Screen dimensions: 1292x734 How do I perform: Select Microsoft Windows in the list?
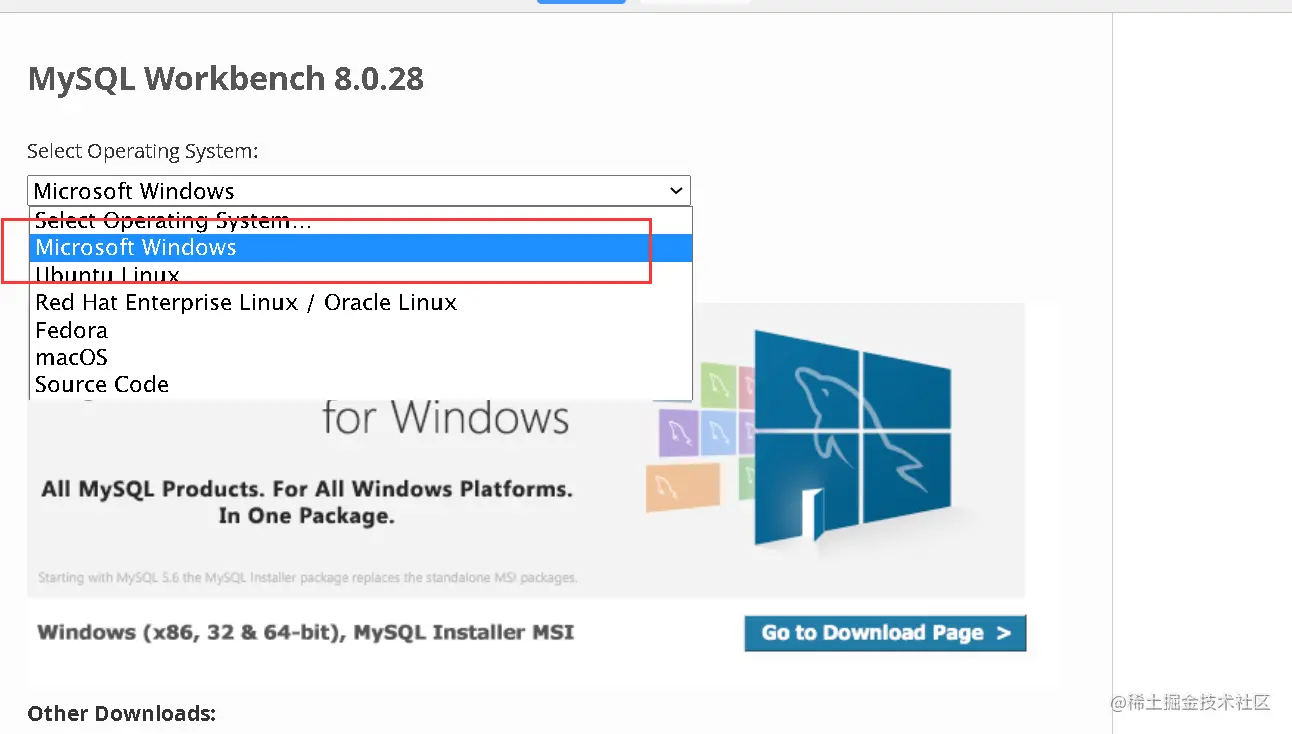pyautogui.click(x=361, y=248)
